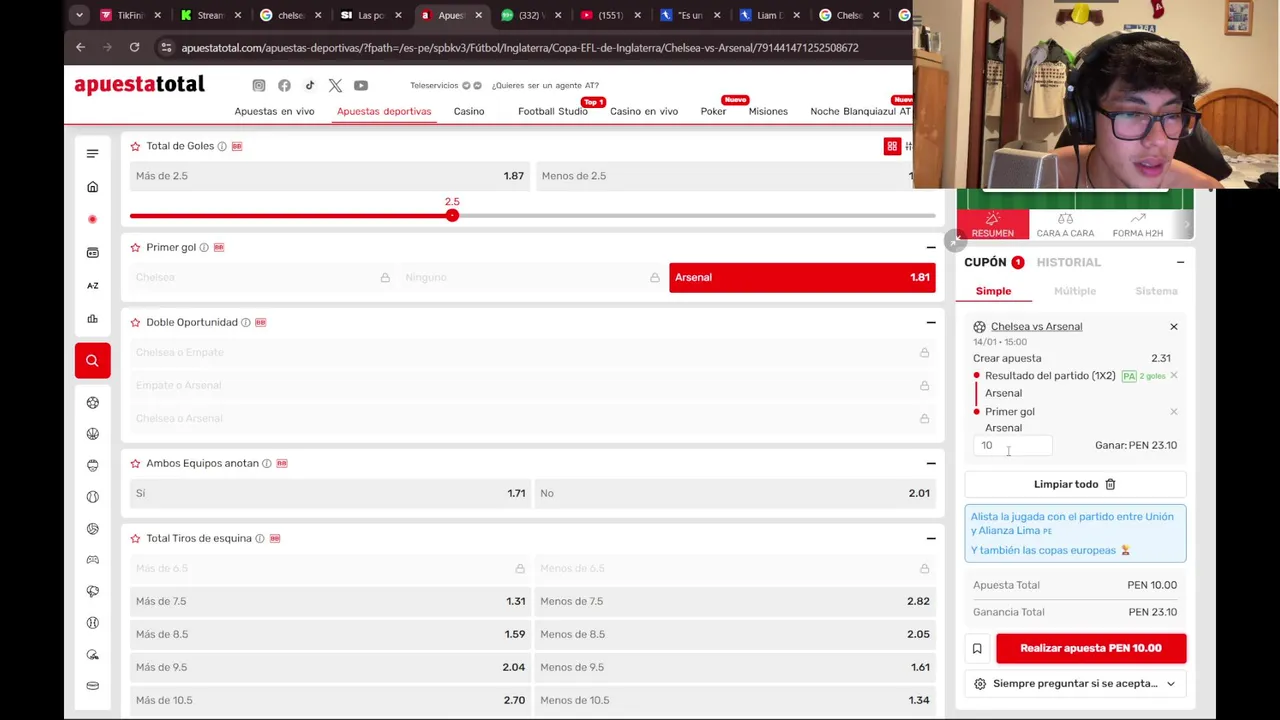
Task: Select the RESUMEN stats tab
Action: click(x=993, y=225)
